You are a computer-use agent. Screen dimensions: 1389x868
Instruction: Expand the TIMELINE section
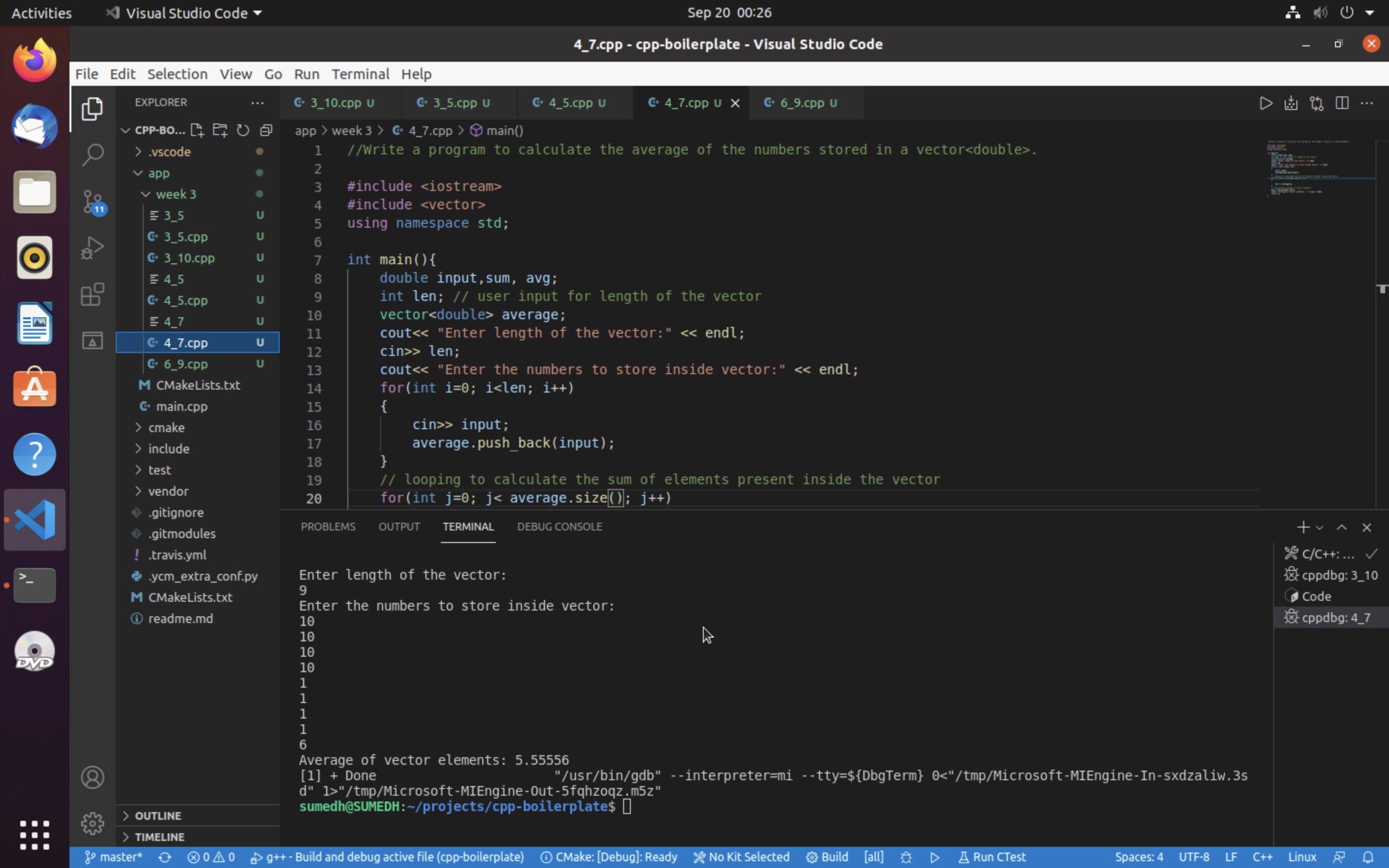point(198,837)
